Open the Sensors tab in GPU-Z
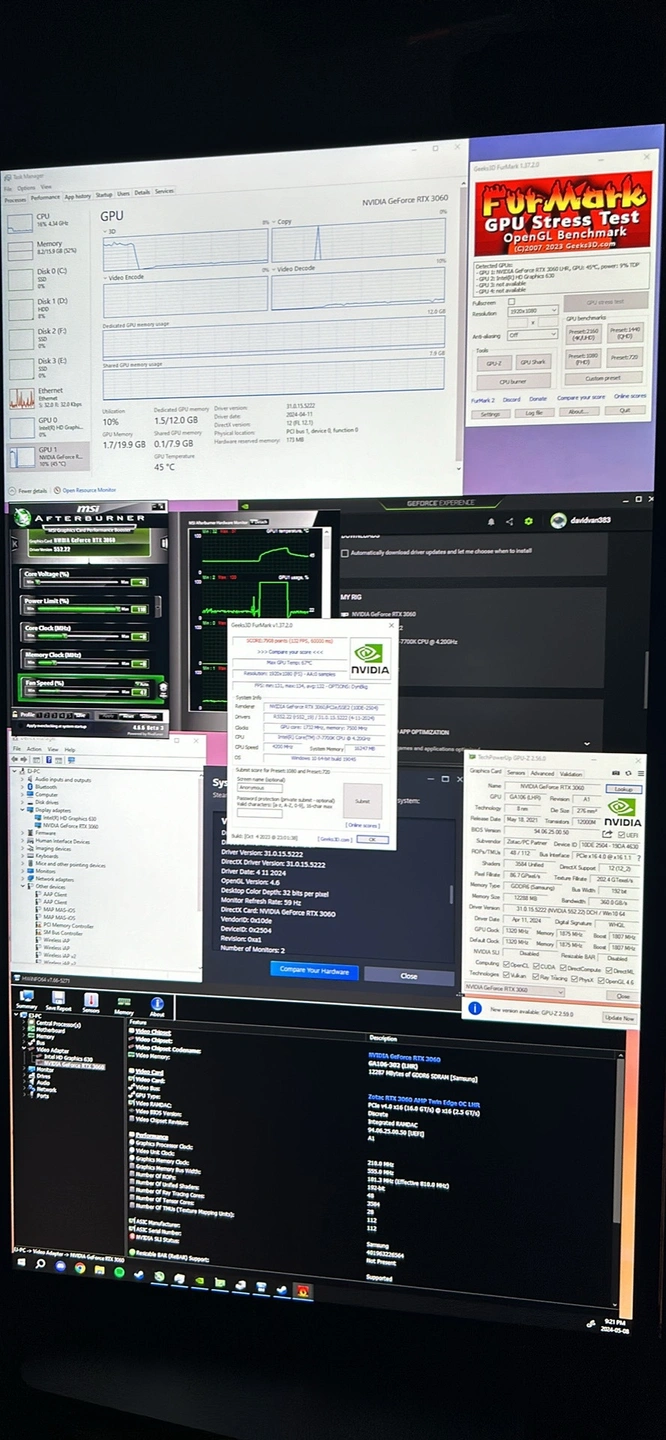The image size is (666, 1440). (516, 773)
